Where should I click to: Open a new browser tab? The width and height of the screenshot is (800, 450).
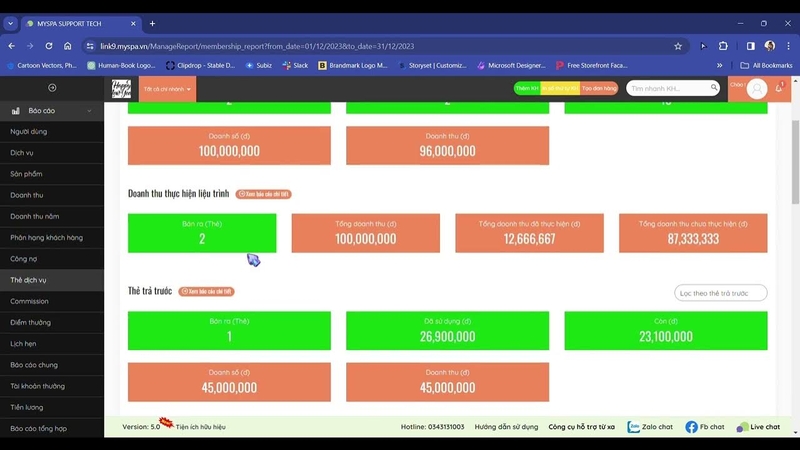[x=152, y=23]
